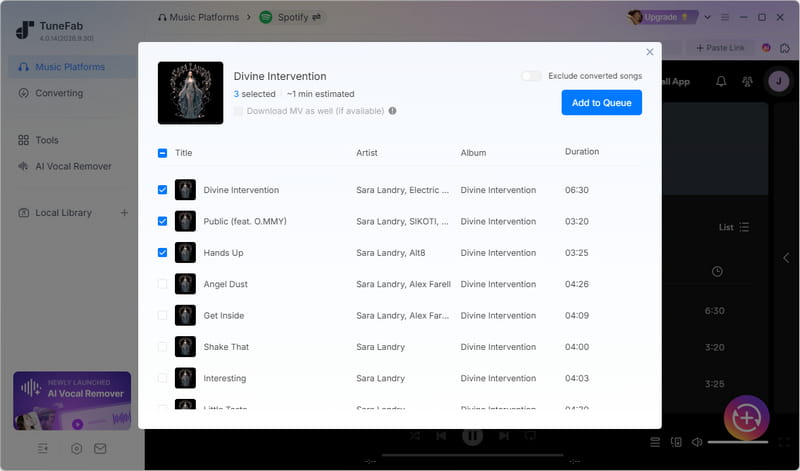The width and height of the screenshot is (800, 471).
Task: Pause playback with the pause button
Action: (x=472, y=435)
